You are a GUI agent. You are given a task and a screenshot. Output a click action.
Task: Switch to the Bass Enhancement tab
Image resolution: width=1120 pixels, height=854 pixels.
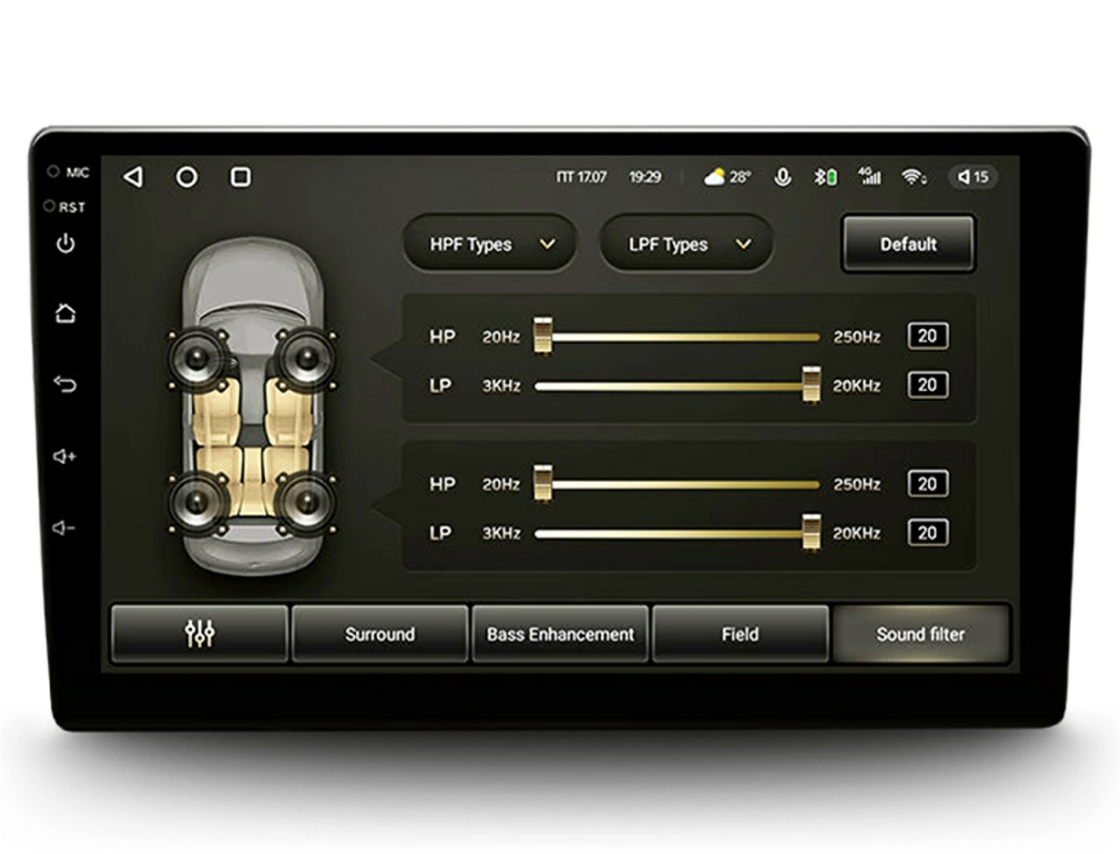pos(561,634)
